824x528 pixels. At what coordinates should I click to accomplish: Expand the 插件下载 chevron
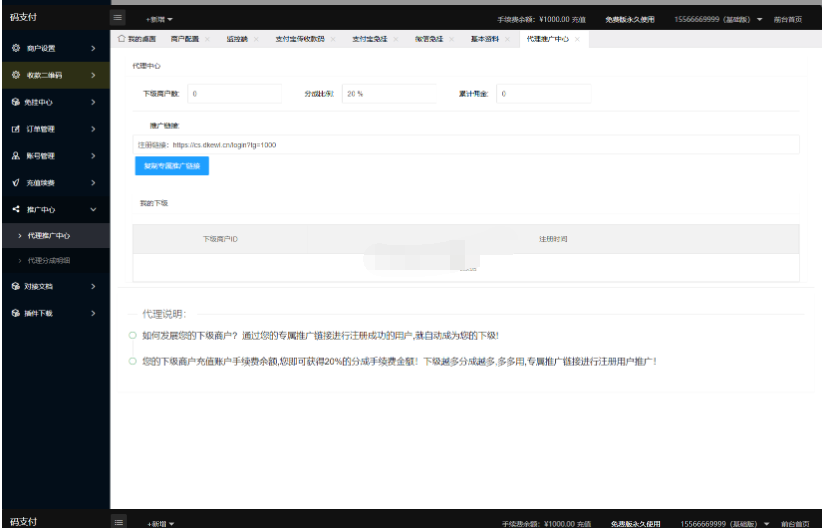pyautogui.click(x=93, y=313)
